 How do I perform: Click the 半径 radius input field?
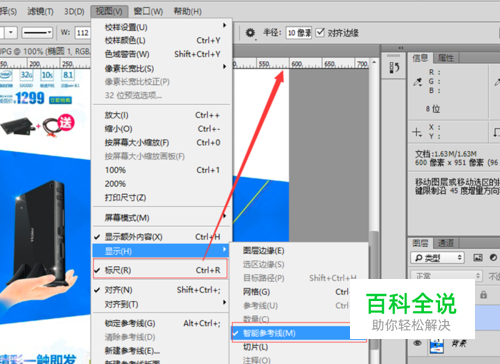click(x=299, y=33)
